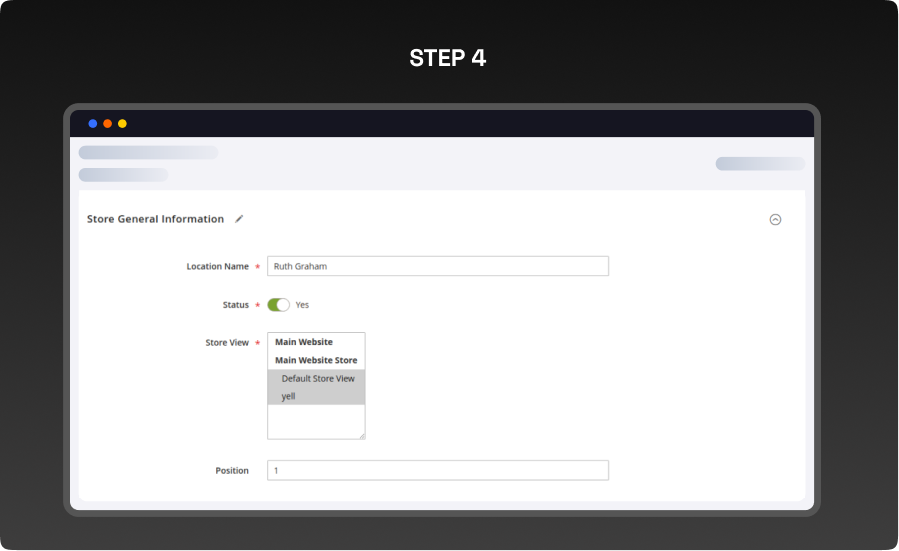
Task: Click the top-left placeholder title bar
Action: [x=148, y=153]
